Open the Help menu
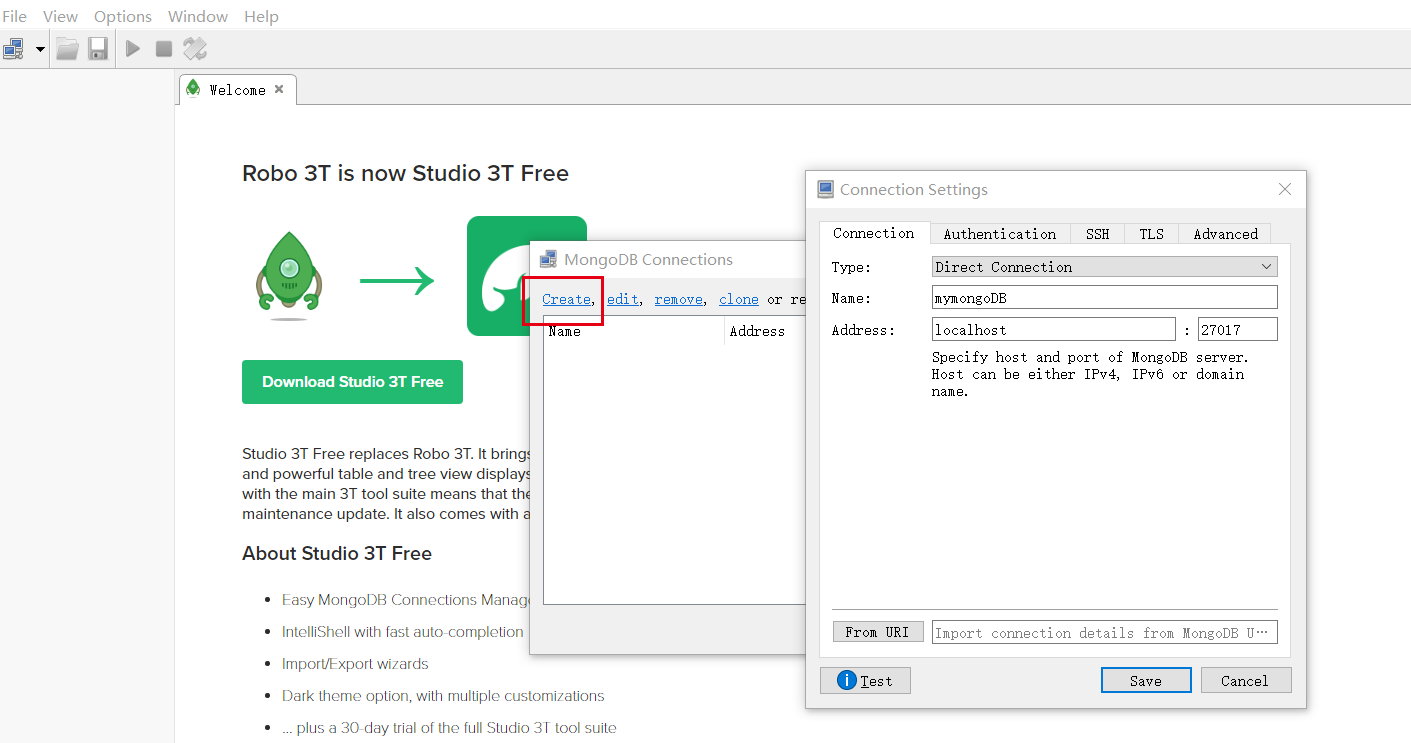This screenshot has height=743, width=1411. pos(261,16)
